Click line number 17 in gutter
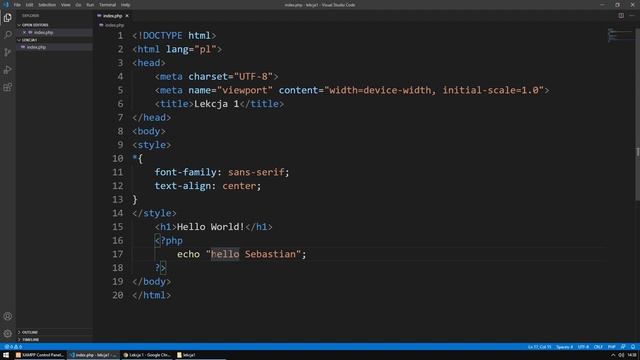Viewport: 640px width, 360px height. coord(118,254)
